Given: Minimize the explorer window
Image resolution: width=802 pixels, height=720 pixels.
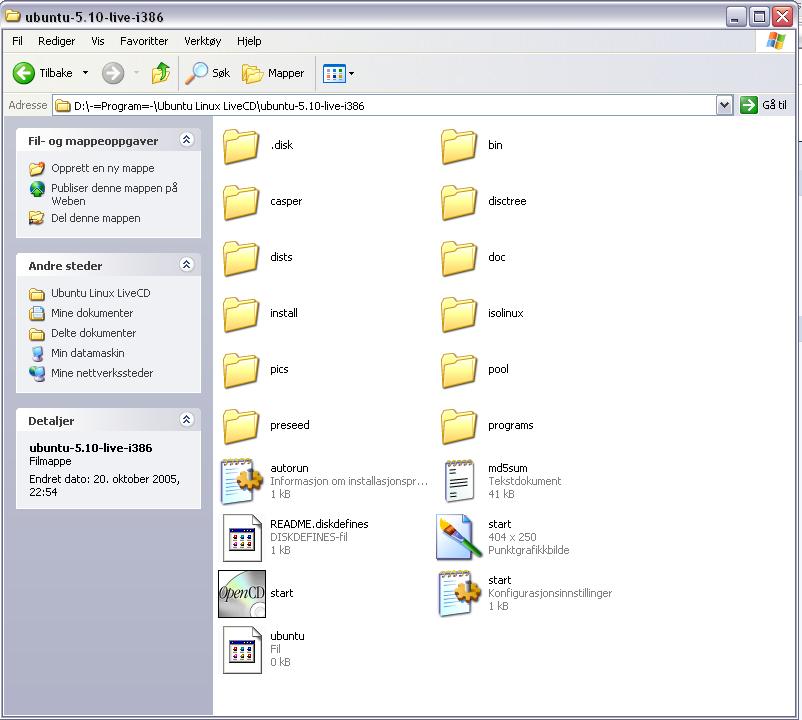Looking at the screenshot, I should (x=735, y=17).
